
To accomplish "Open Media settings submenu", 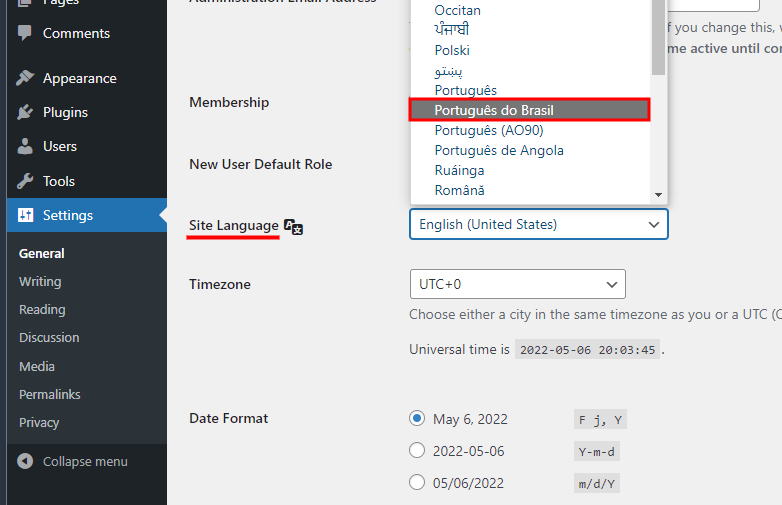I will (36, 366).
